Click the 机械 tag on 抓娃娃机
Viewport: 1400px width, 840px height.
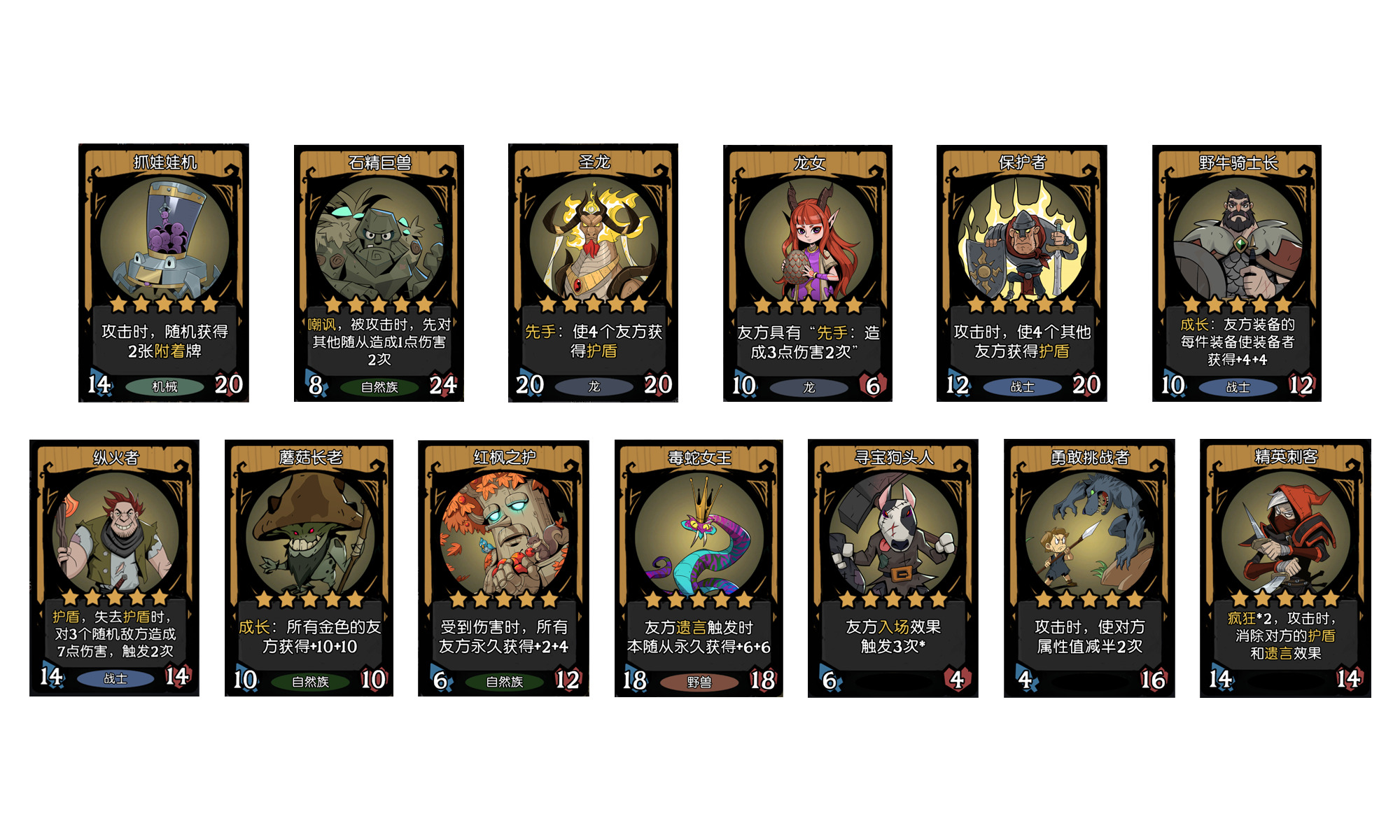tap(164, 386)
